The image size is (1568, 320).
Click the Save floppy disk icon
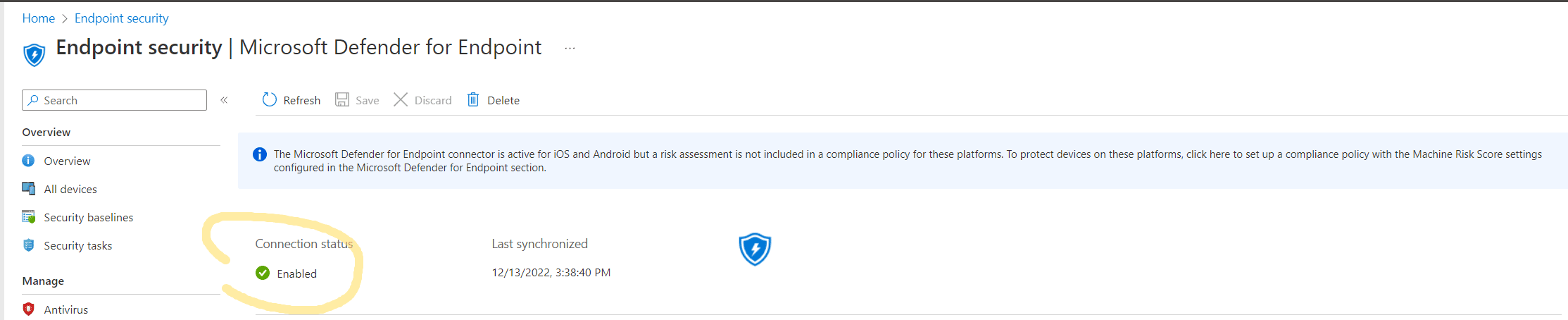tap(342, 99)
